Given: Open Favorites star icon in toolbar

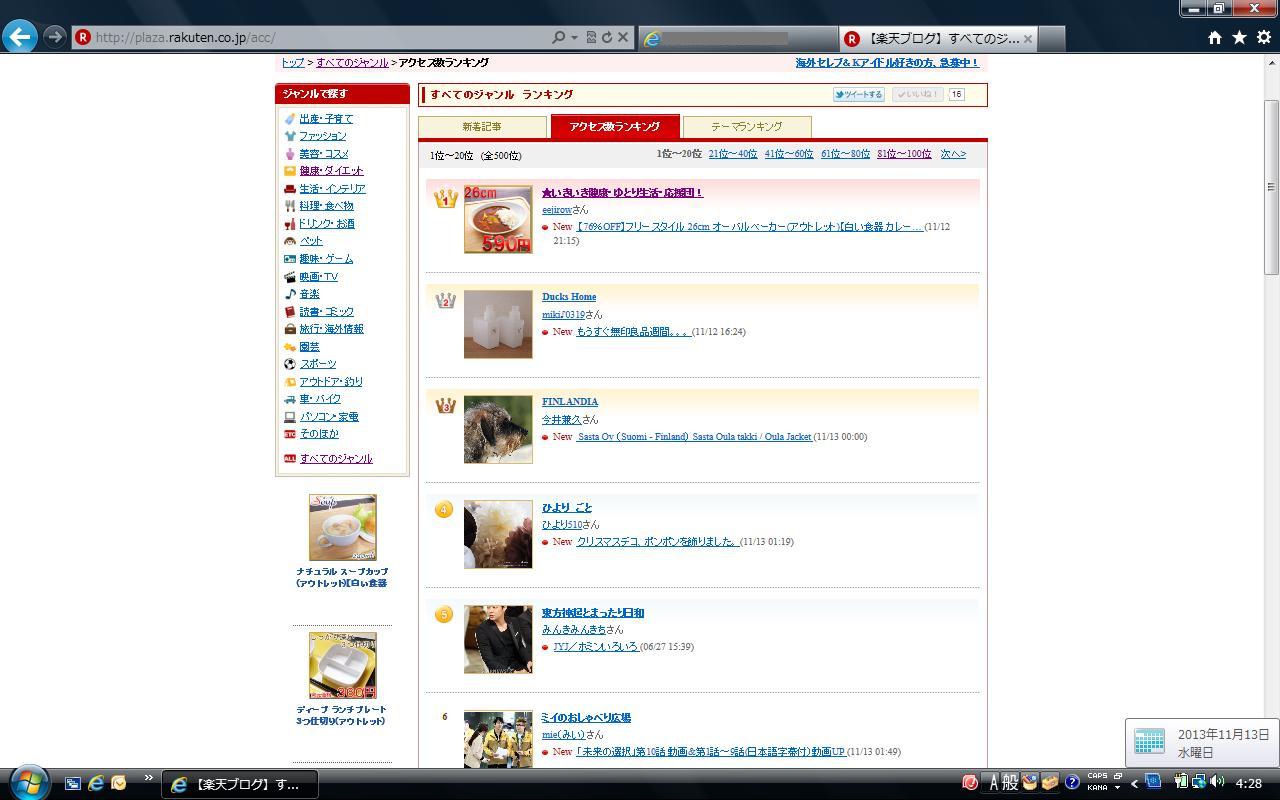Looking at the screenshot, I should tap(1239, 37).
